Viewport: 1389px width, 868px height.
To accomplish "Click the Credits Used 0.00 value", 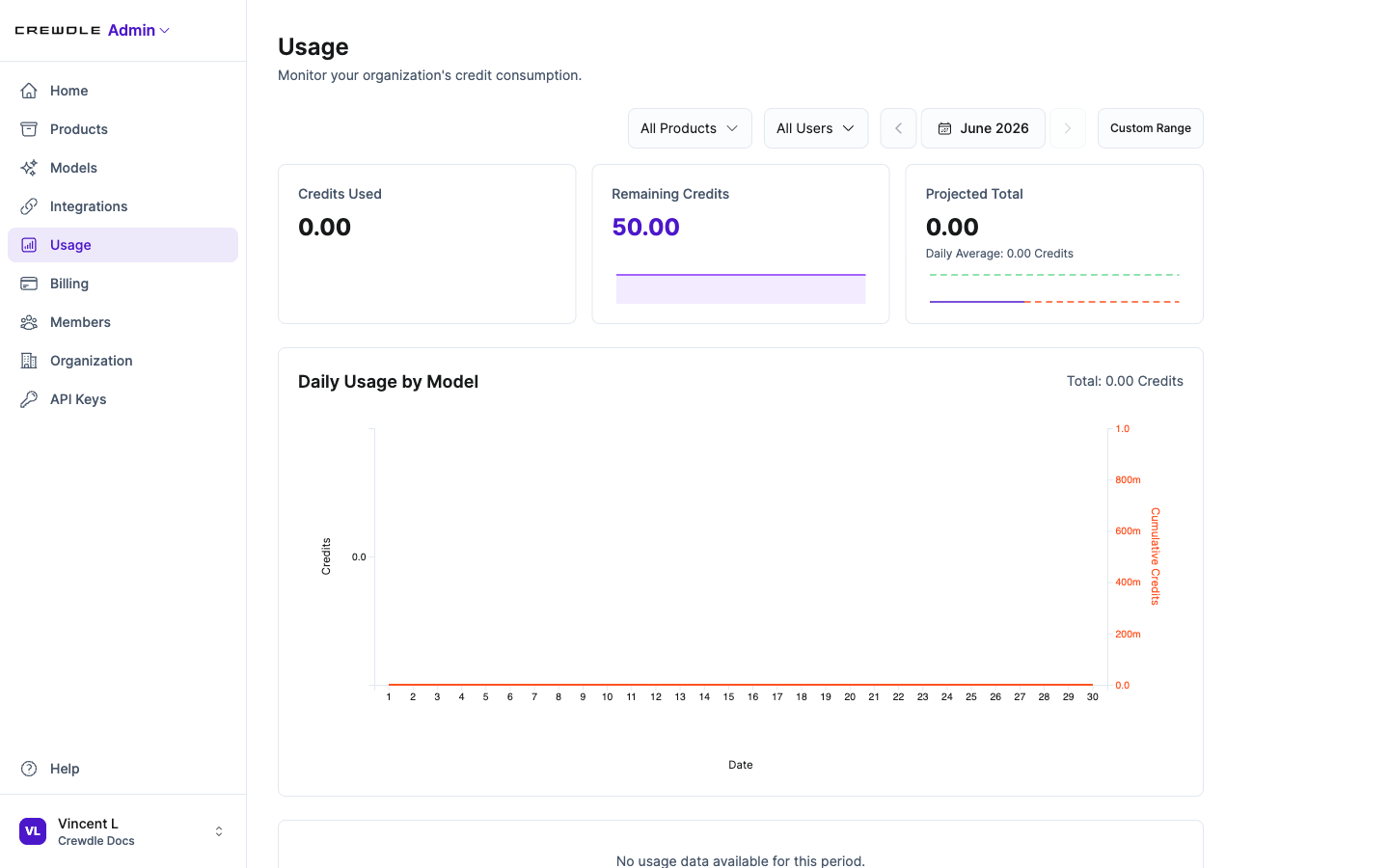I will click(x=325, y=228).
